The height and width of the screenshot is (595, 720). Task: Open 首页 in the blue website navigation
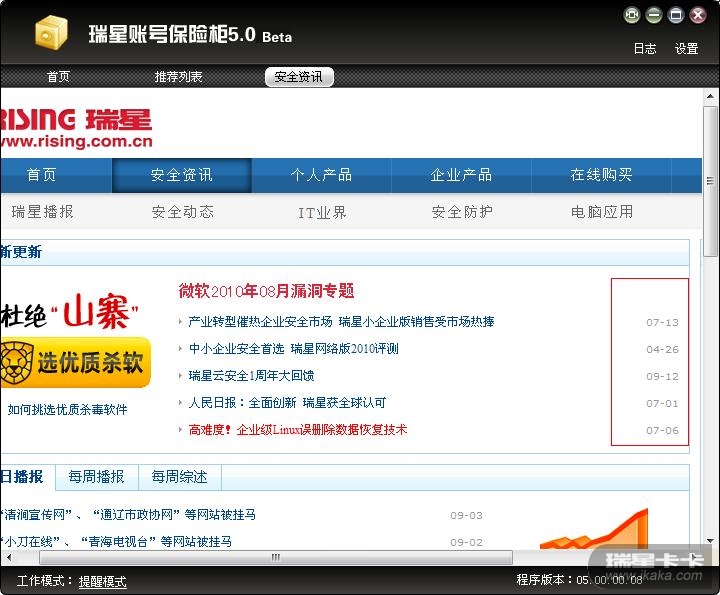tap(41, 175)
